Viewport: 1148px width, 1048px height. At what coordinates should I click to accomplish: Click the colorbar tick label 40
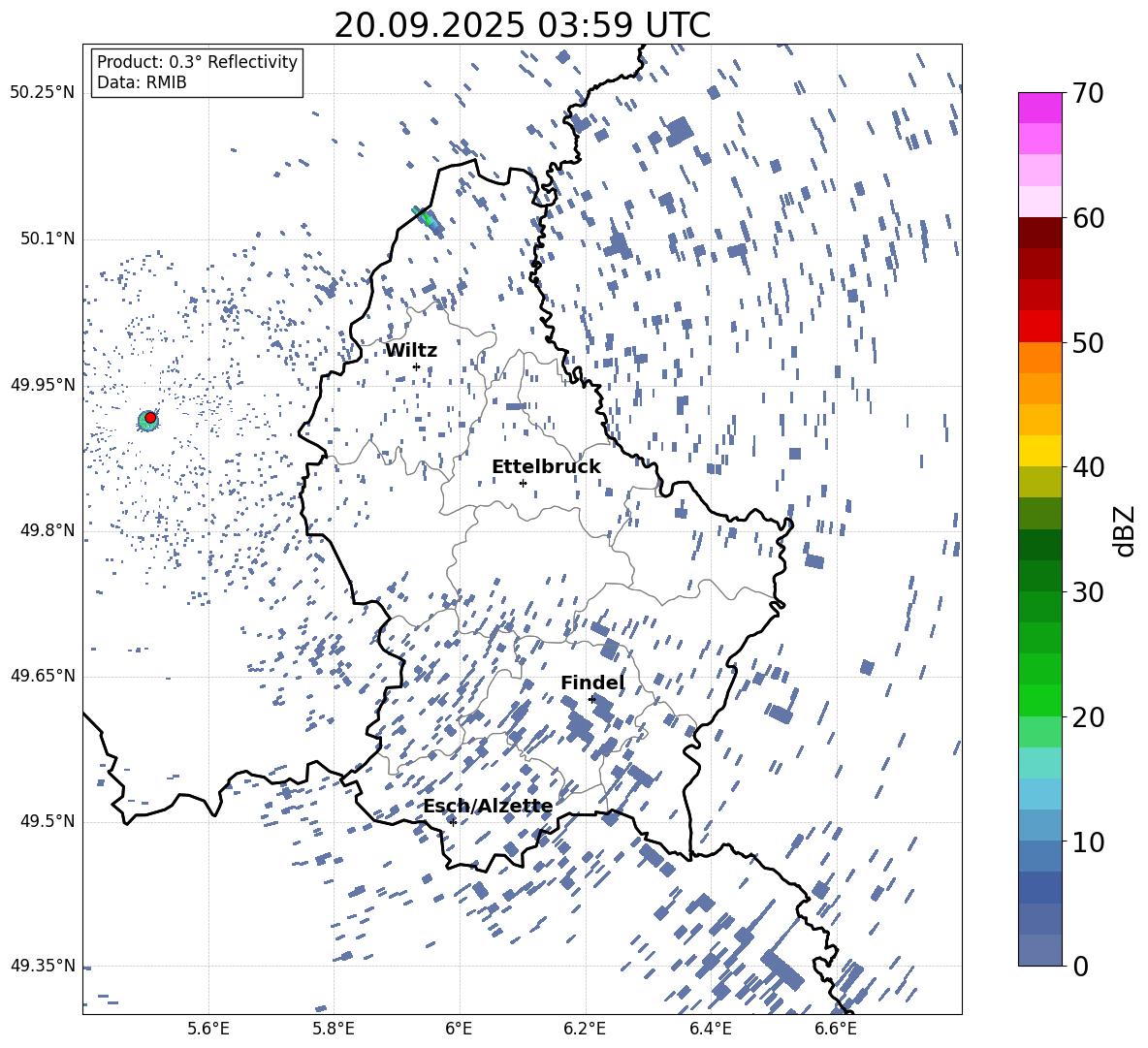(1088, 467)
